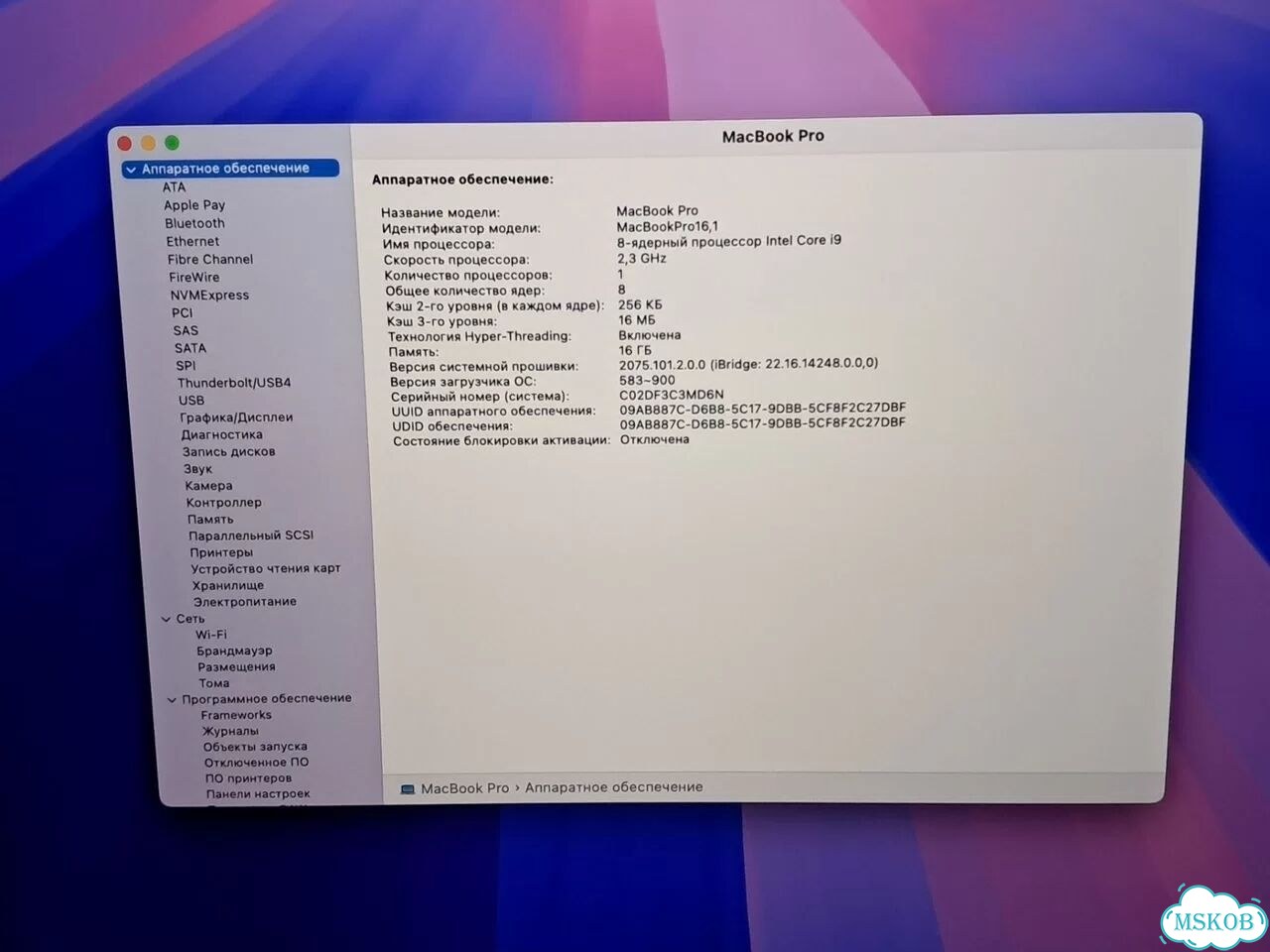Collapse the Сеть section chevron
The image size is (1270, 952).
166,619
